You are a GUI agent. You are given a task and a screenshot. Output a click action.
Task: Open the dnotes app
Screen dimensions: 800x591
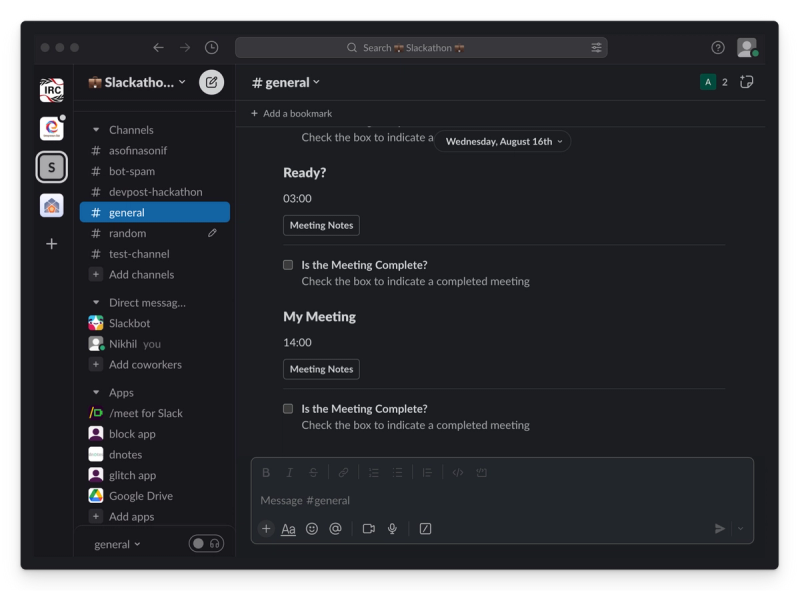pyautogui.click(x=155, y=454)
